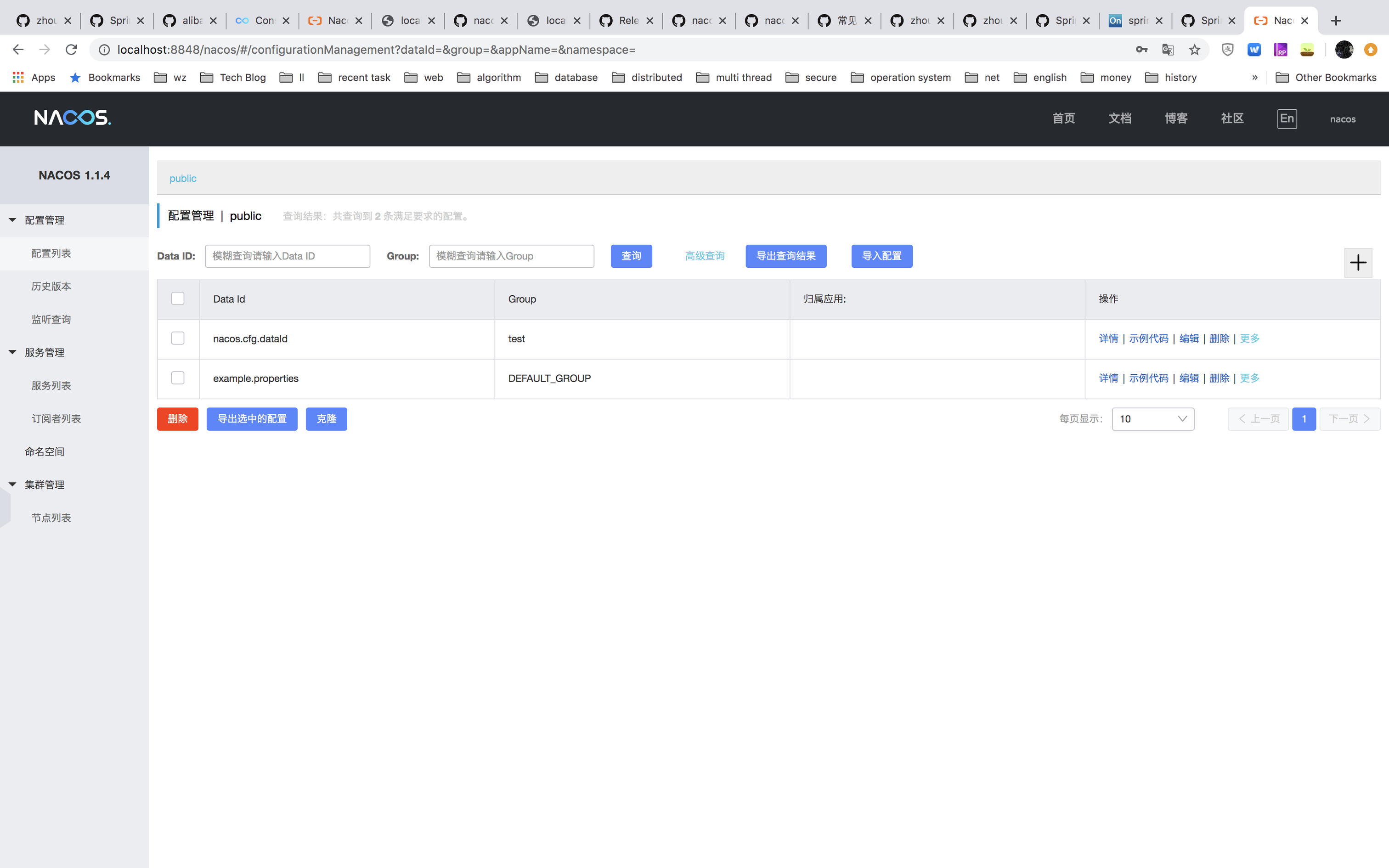1389x868 pixels.
Task: Click the blue 查询 button
Action: [631, 256]
